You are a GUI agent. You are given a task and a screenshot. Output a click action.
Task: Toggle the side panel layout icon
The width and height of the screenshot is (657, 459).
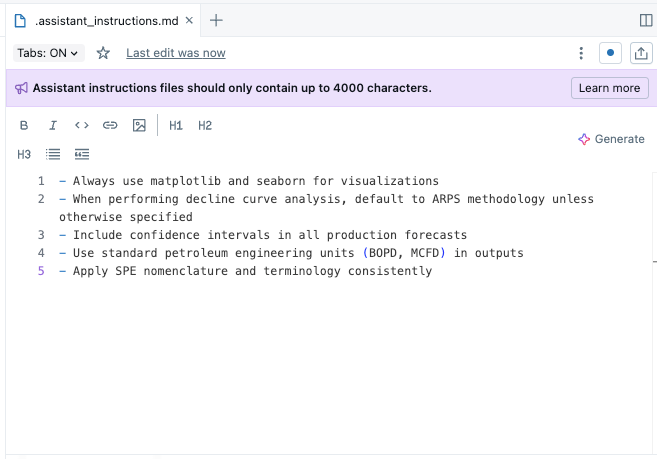click(645, 20)
